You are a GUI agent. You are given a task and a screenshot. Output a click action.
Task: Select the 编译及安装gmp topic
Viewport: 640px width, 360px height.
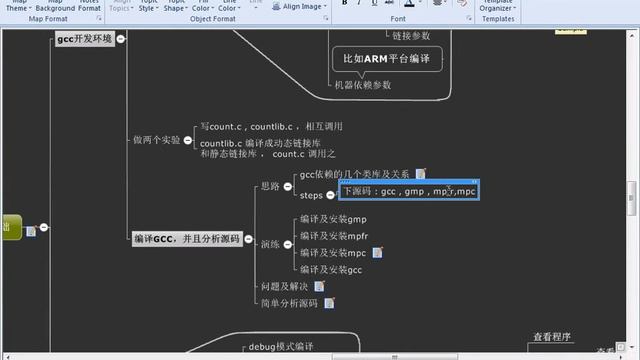(333, 219)
